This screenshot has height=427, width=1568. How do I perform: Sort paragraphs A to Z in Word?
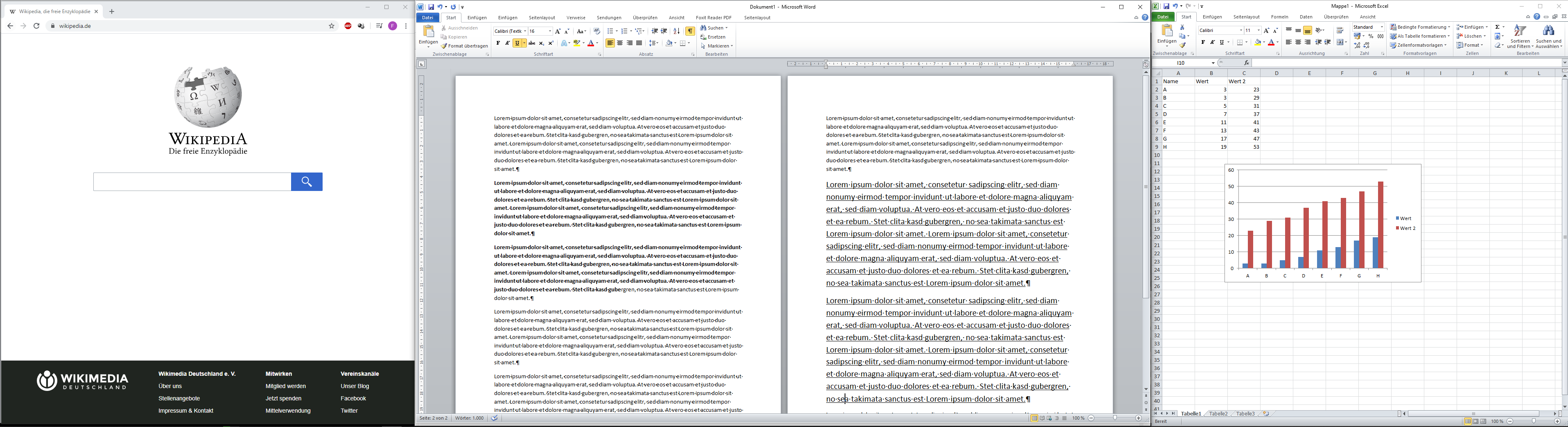[677, 31]
